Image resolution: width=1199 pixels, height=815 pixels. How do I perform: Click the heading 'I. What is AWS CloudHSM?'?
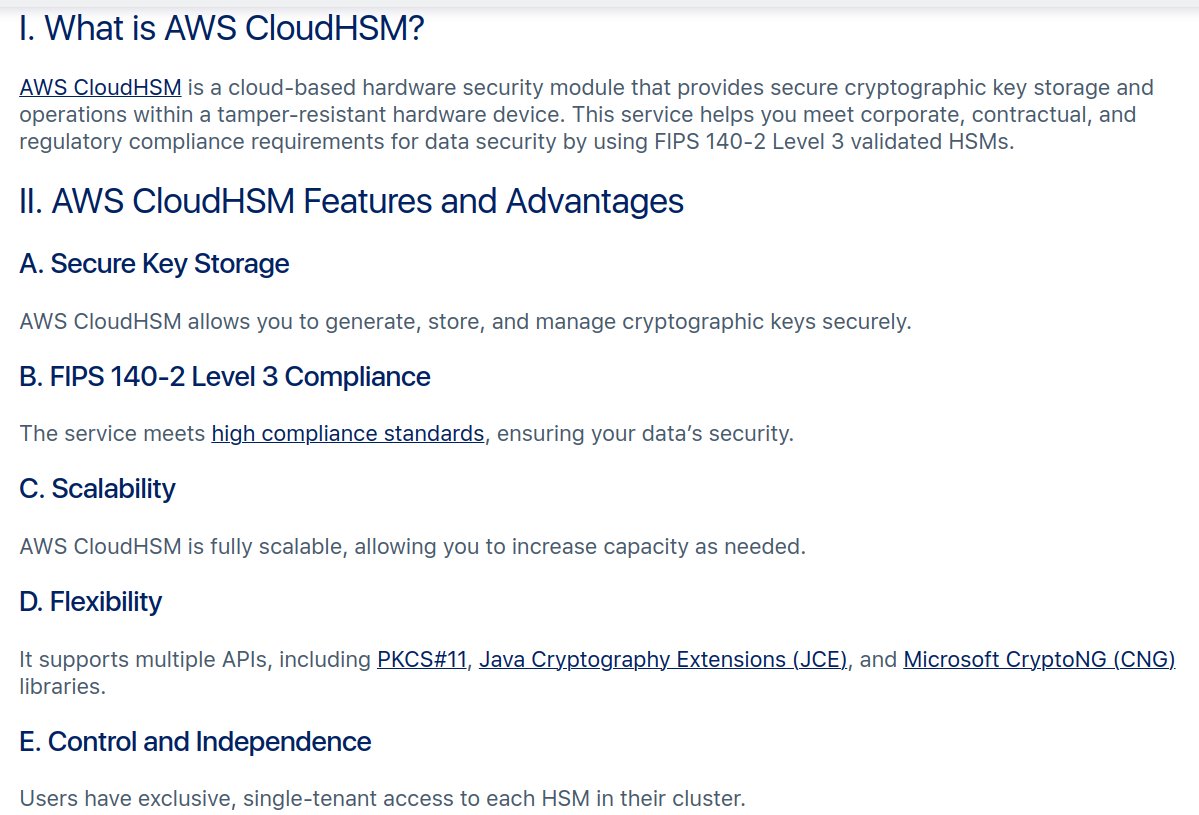point(222,28)
